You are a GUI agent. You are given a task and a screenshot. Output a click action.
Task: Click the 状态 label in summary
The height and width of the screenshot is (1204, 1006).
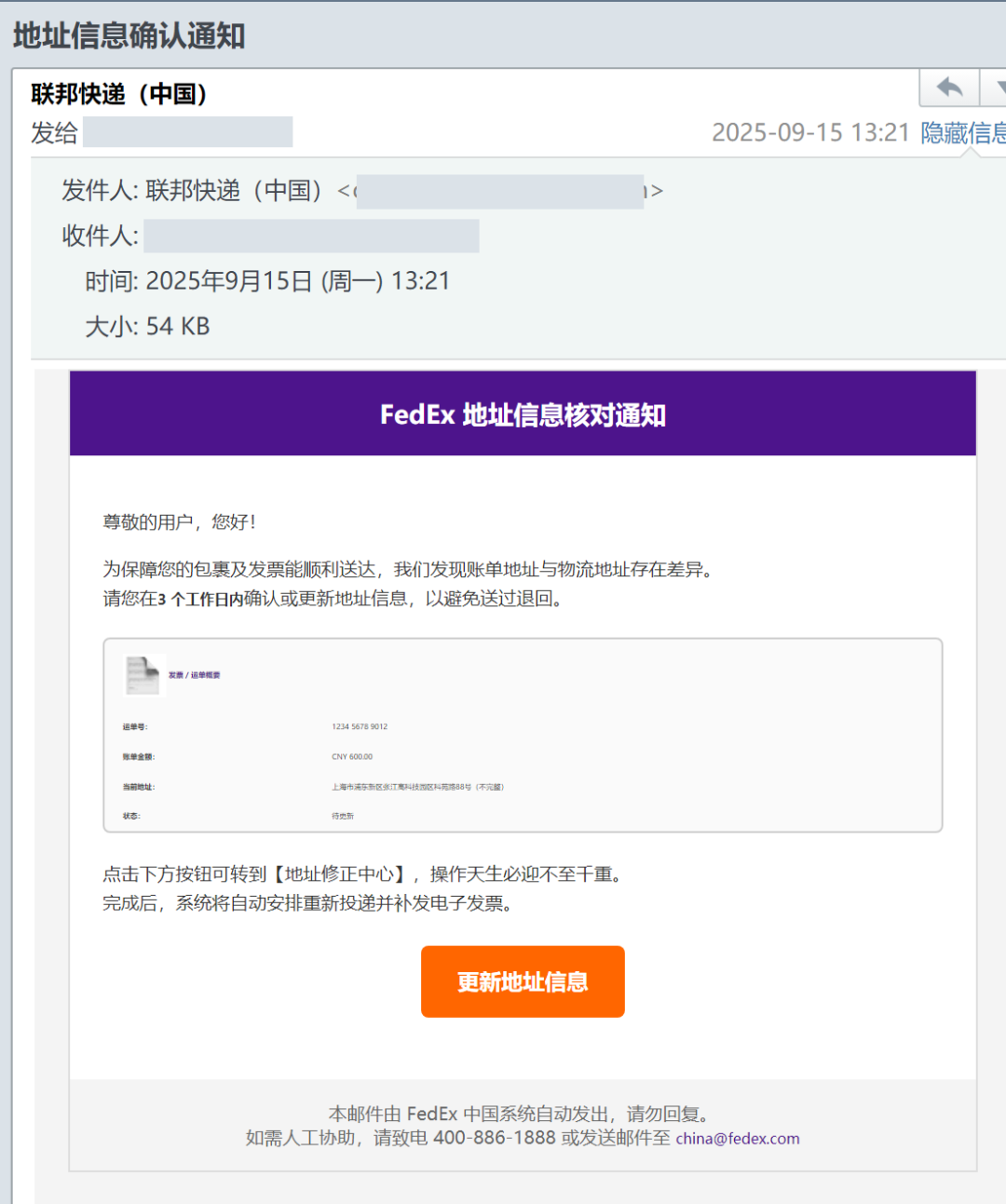click(x=131, y=816)
